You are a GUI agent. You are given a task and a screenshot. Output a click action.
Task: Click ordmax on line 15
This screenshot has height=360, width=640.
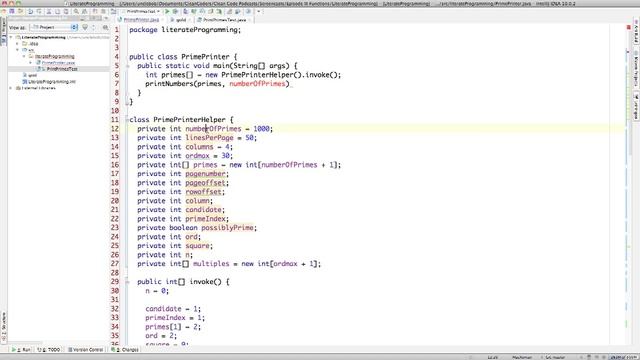pos(197,156)
